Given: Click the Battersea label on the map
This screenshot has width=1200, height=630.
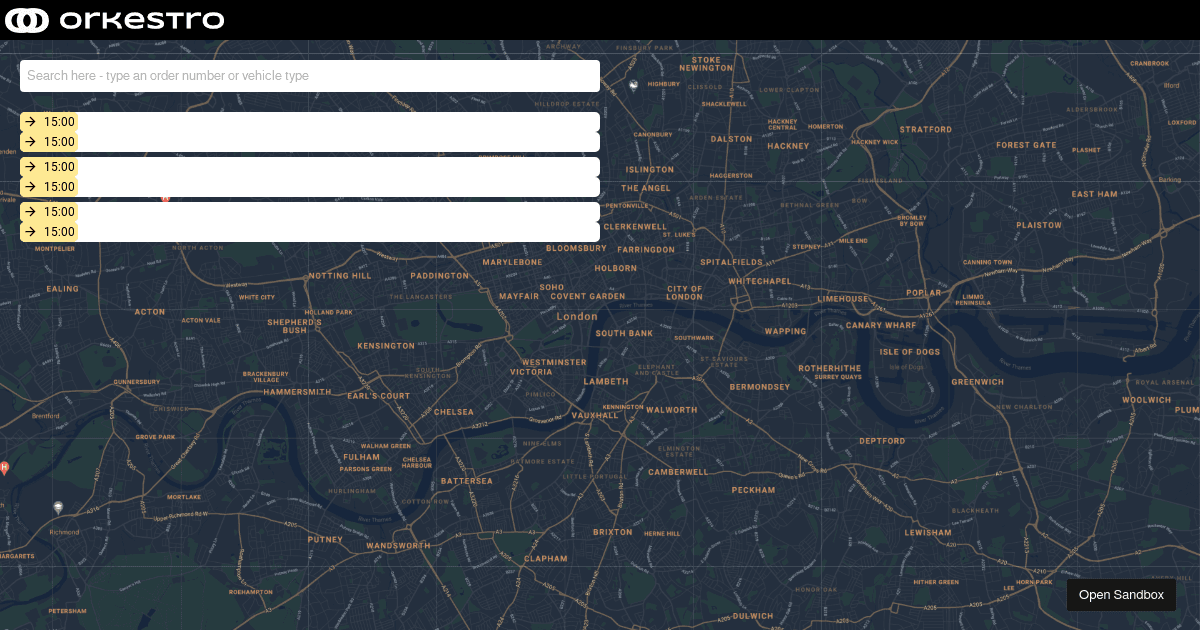Looking at the screenshot, I should [467, 481].
